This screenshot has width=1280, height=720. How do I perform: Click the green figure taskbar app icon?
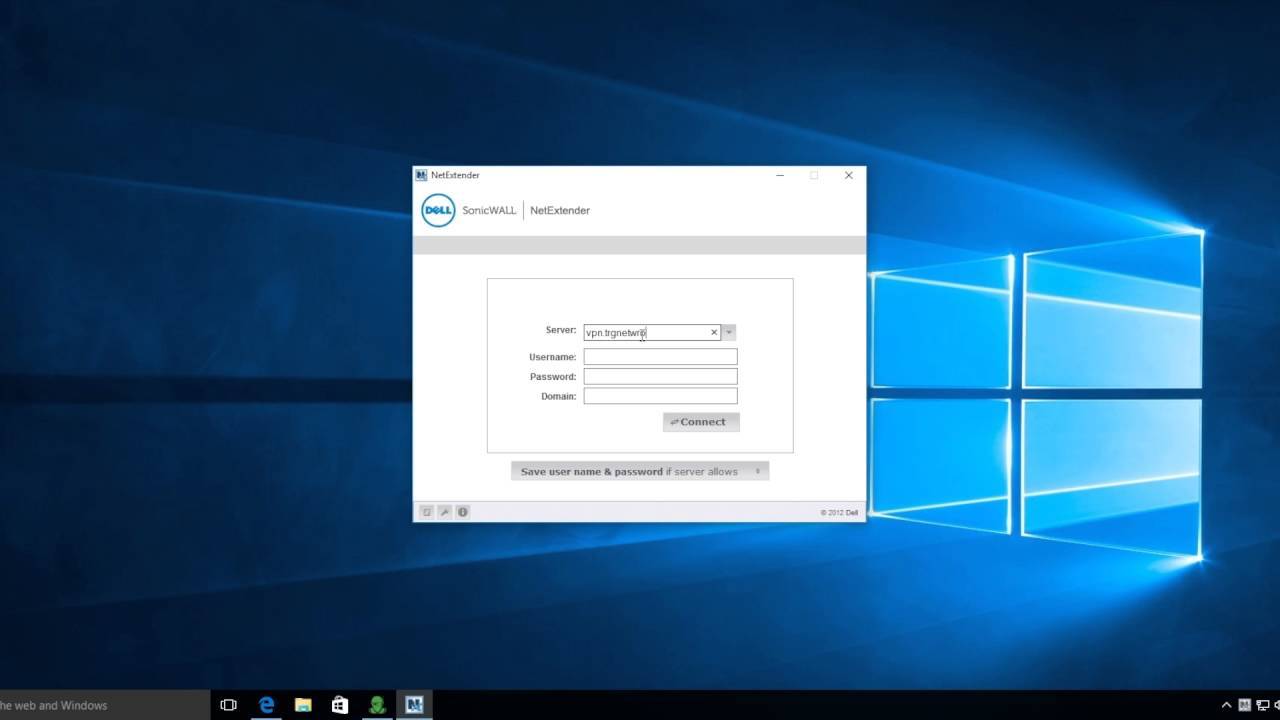377,705
